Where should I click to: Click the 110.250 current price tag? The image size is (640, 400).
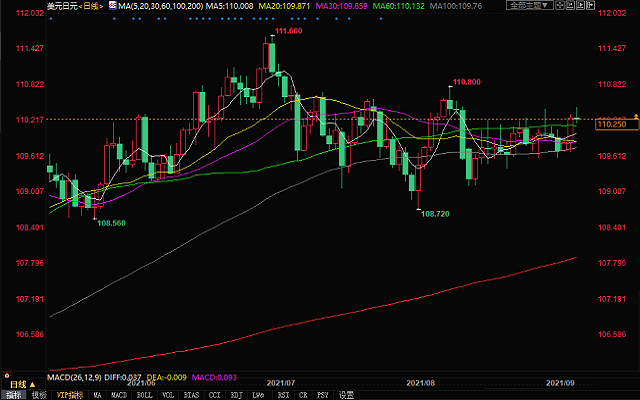tap(610, 124)
